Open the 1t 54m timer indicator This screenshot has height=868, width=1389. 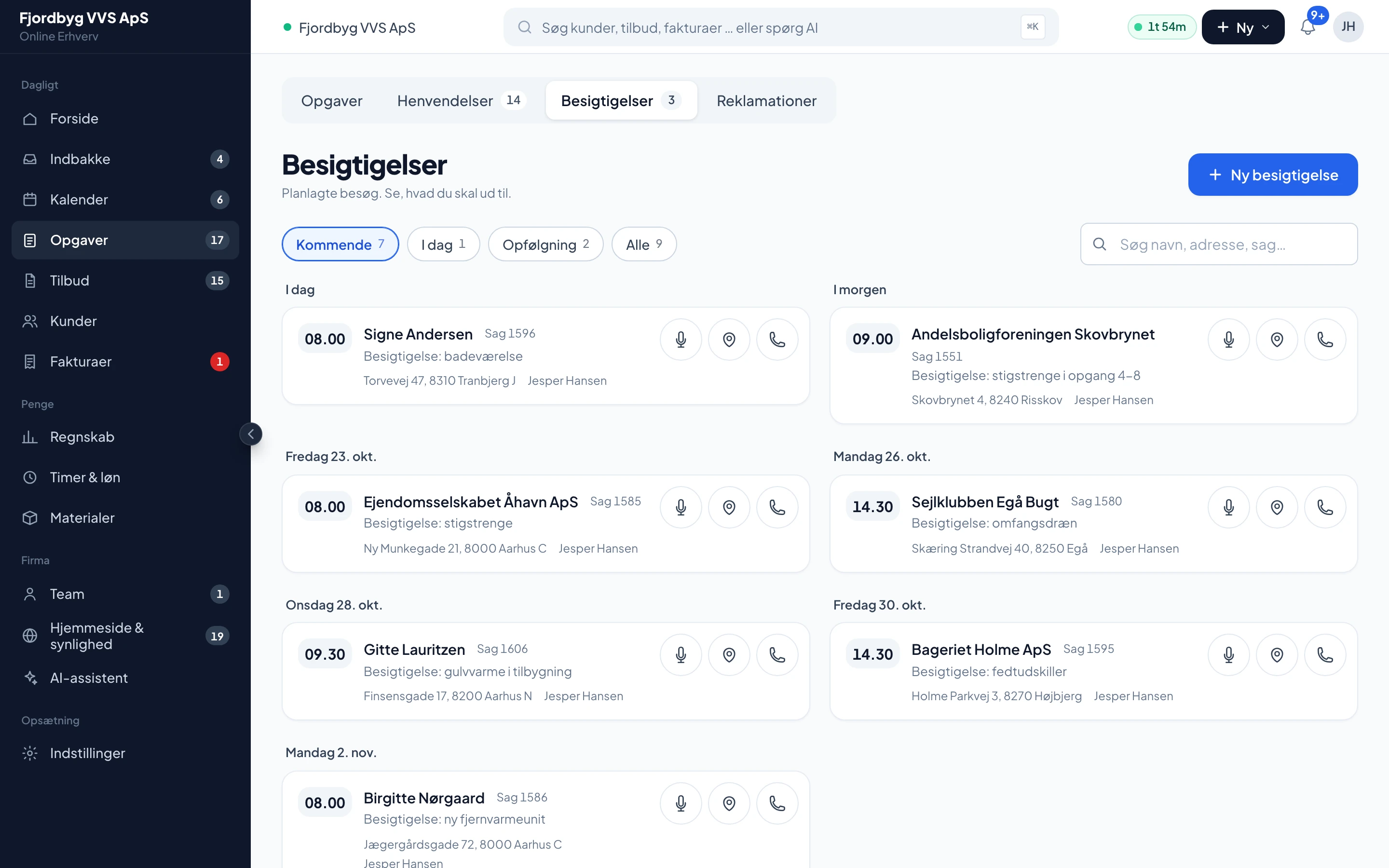[x=1162, y=27]
